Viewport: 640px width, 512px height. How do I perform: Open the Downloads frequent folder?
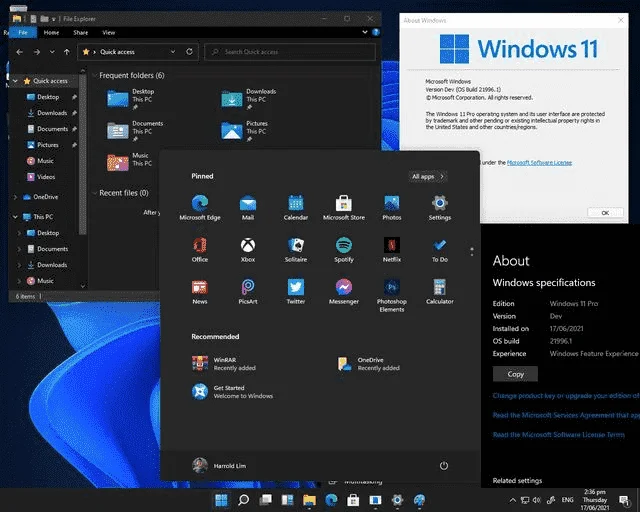(x=248, y=99)
